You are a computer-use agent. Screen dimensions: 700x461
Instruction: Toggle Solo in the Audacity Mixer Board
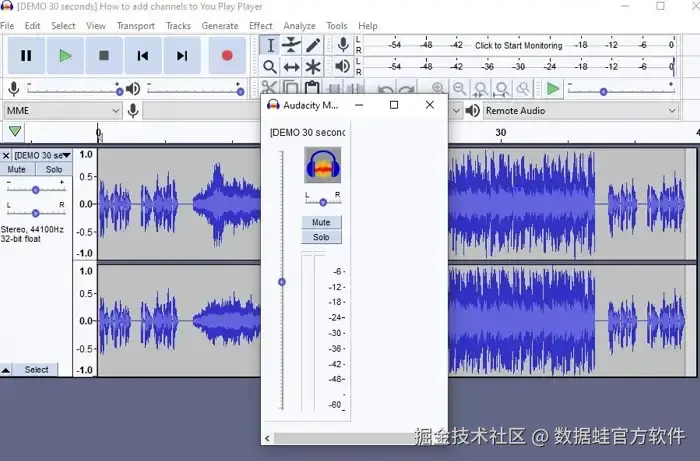pos(321,237)
